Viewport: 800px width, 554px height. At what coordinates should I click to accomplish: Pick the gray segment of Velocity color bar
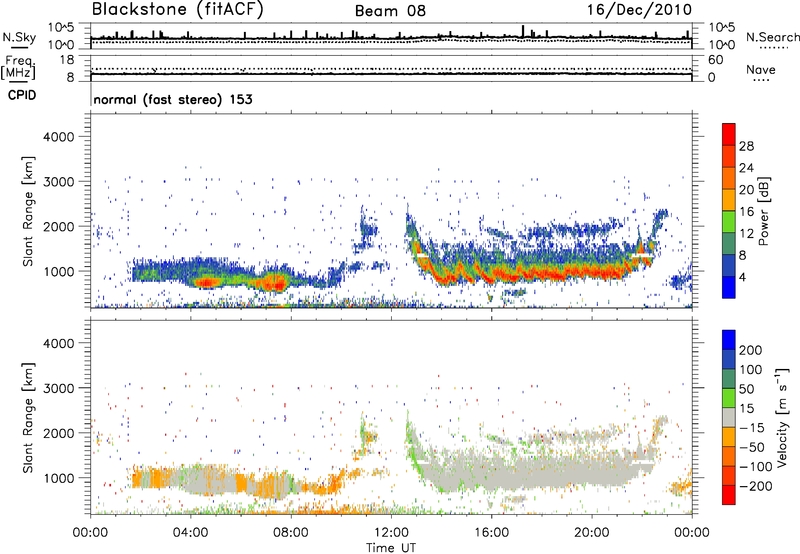pyautogui.click(x=729, y=418)
